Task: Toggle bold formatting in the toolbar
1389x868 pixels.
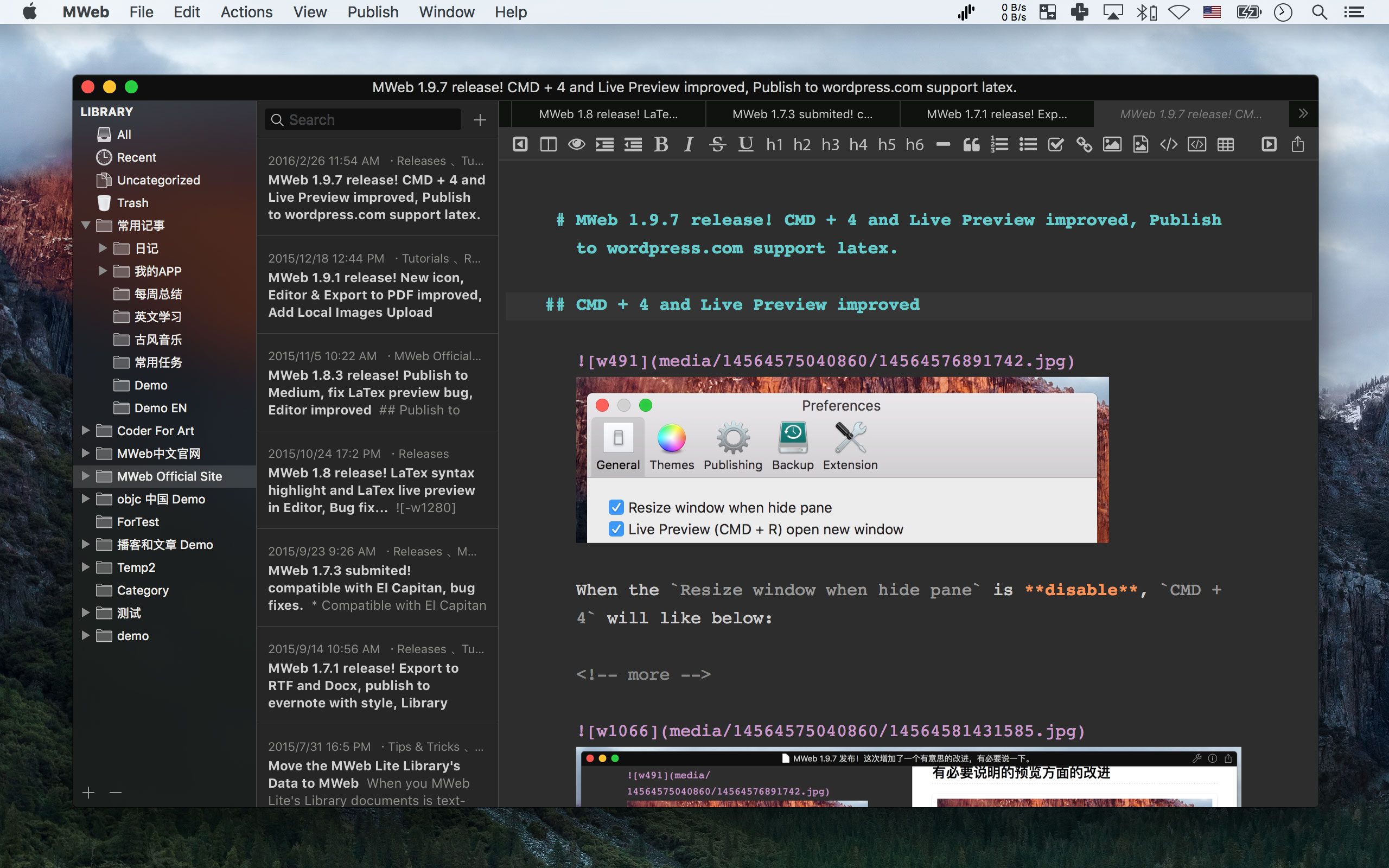Action: [661, 144]
